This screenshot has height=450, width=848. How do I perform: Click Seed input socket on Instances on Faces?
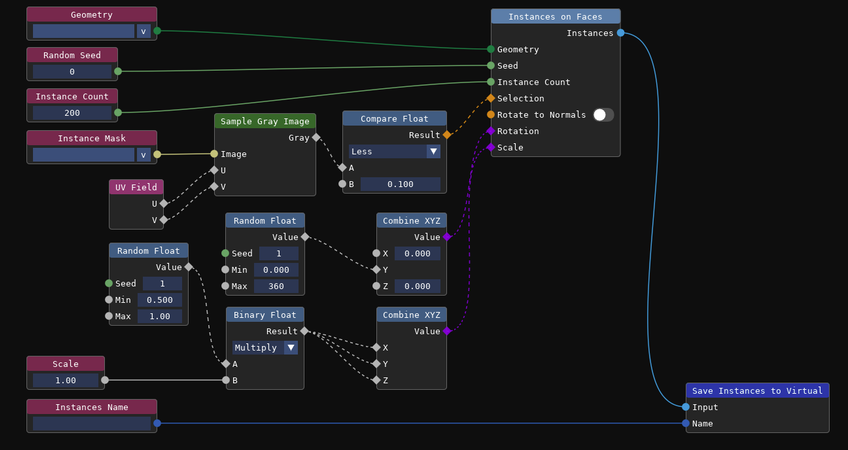pos(491,65)
